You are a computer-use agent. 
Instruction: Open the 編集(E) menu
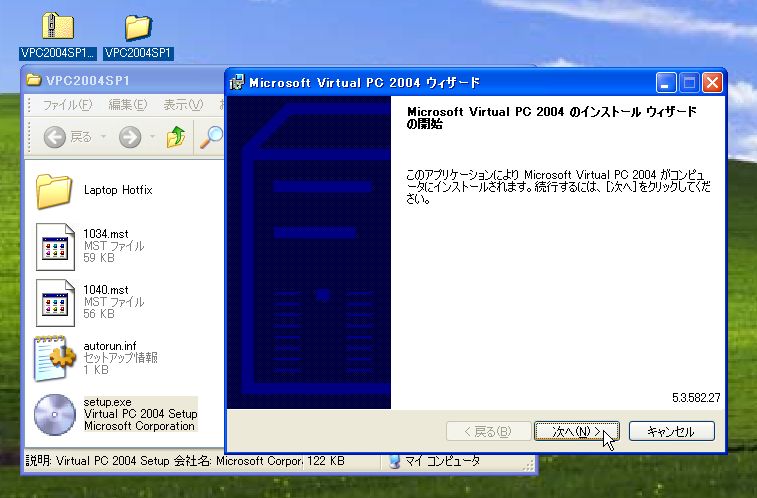(x=127, y=105)
